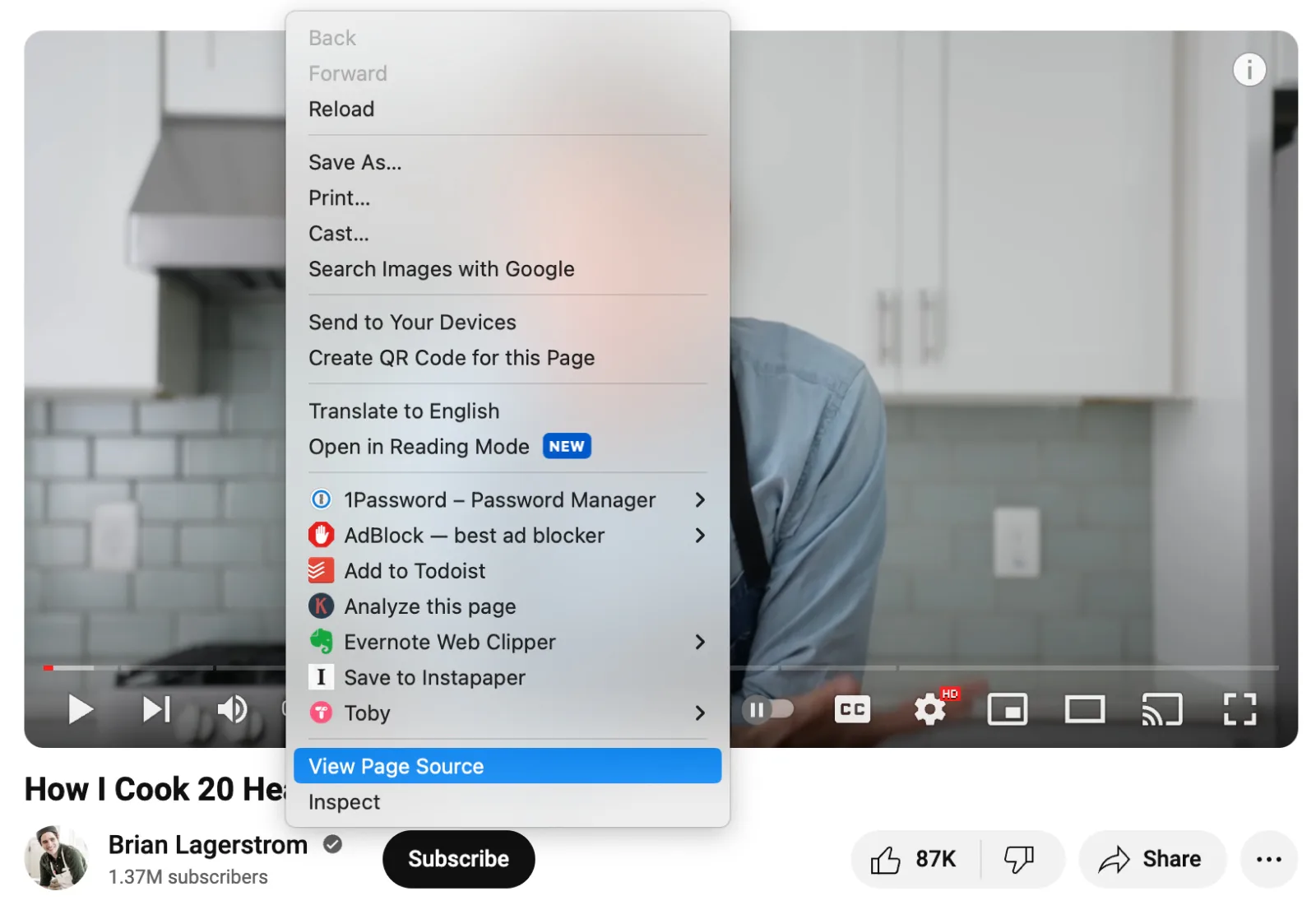1316x910 pixels.
Task: Mute the video volume
Action: tap(232, 709)
